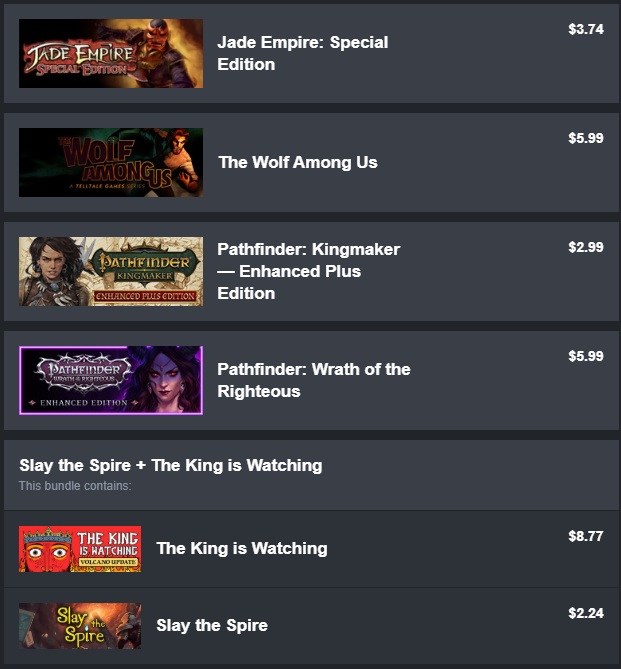Click the Slay the Spire title text
The width and height of the screenshot is (621, 669).
pos(212,626)
